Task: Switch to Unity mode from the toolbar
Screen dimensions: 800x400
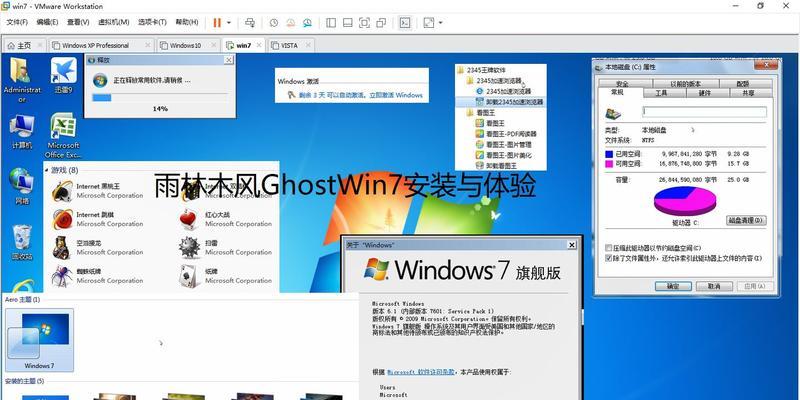Action: [x=381, y=22]
